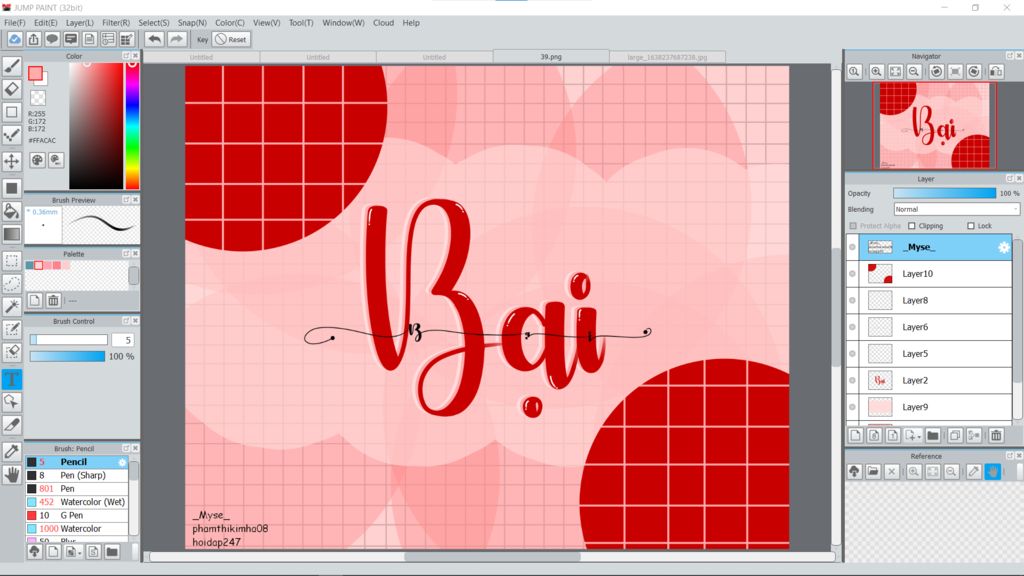Hide Layer8 visibility dot

852,300
